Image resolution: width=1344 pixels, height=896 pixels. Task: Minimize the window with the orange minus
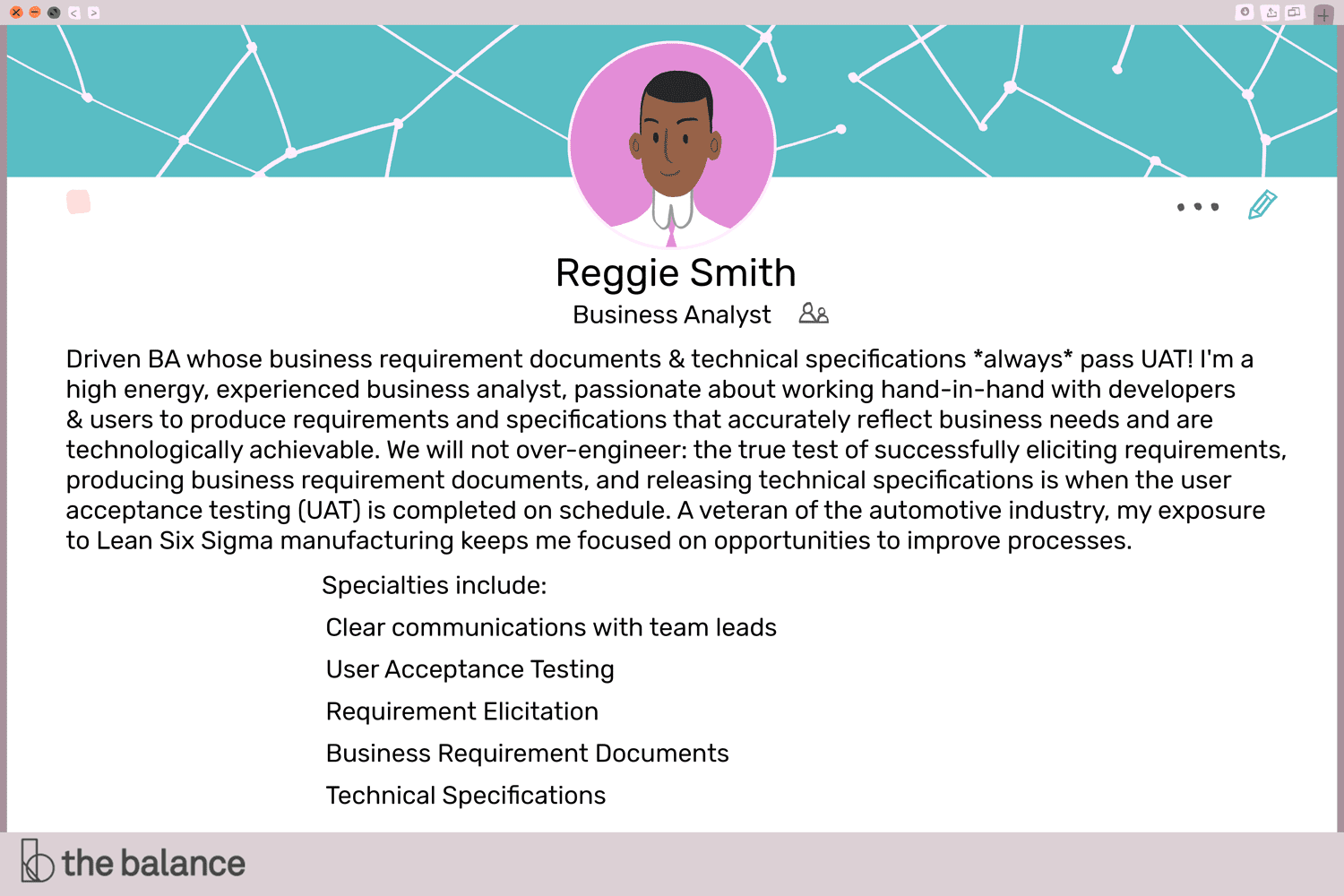point(34,13)
